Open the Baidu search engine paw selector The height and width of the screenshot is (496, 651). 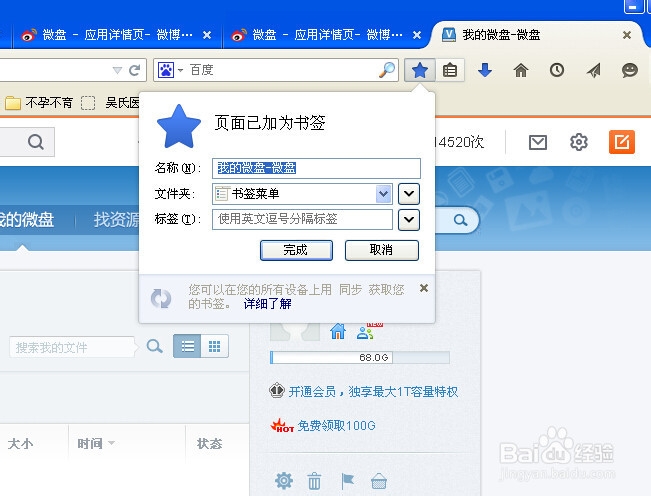170,70
